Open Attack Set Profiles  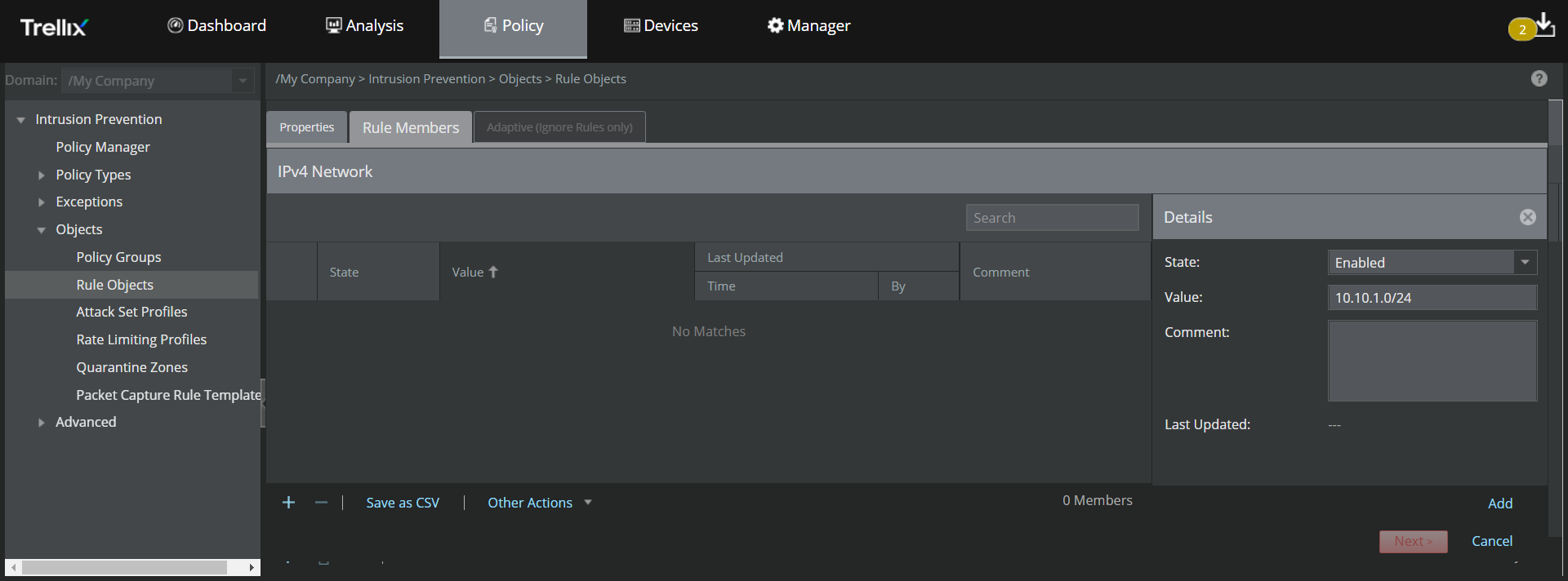click(x=131, y=312)
